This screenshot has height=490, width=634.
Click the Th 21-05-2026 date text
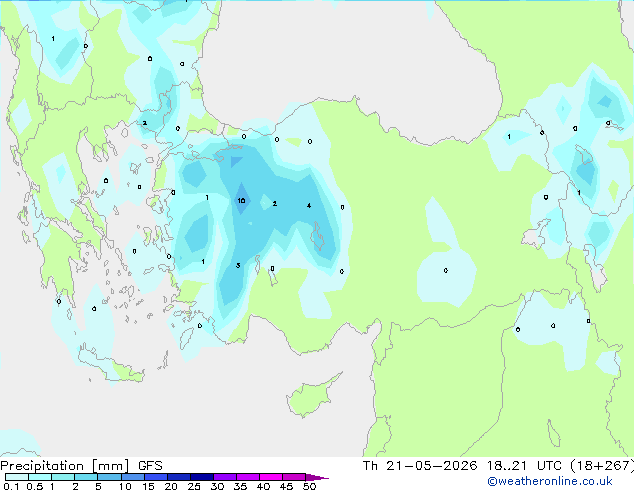tap(420, 466)
